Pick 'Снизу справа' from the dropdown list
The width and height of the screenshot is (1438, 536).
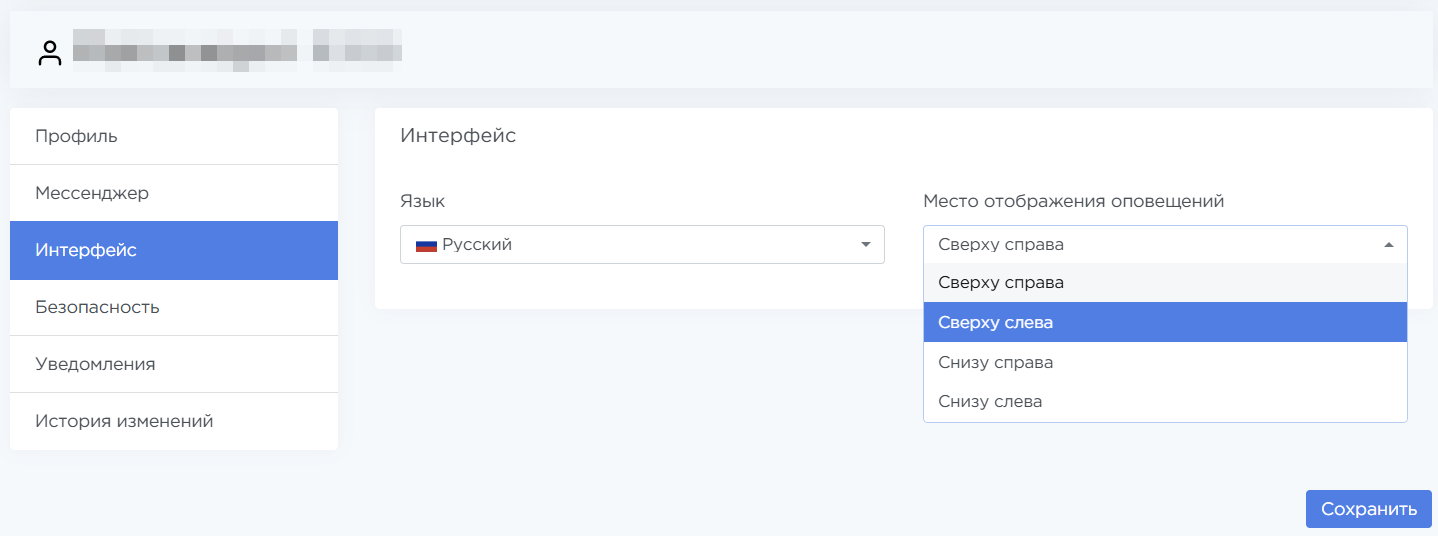click(x=995, y=362)
